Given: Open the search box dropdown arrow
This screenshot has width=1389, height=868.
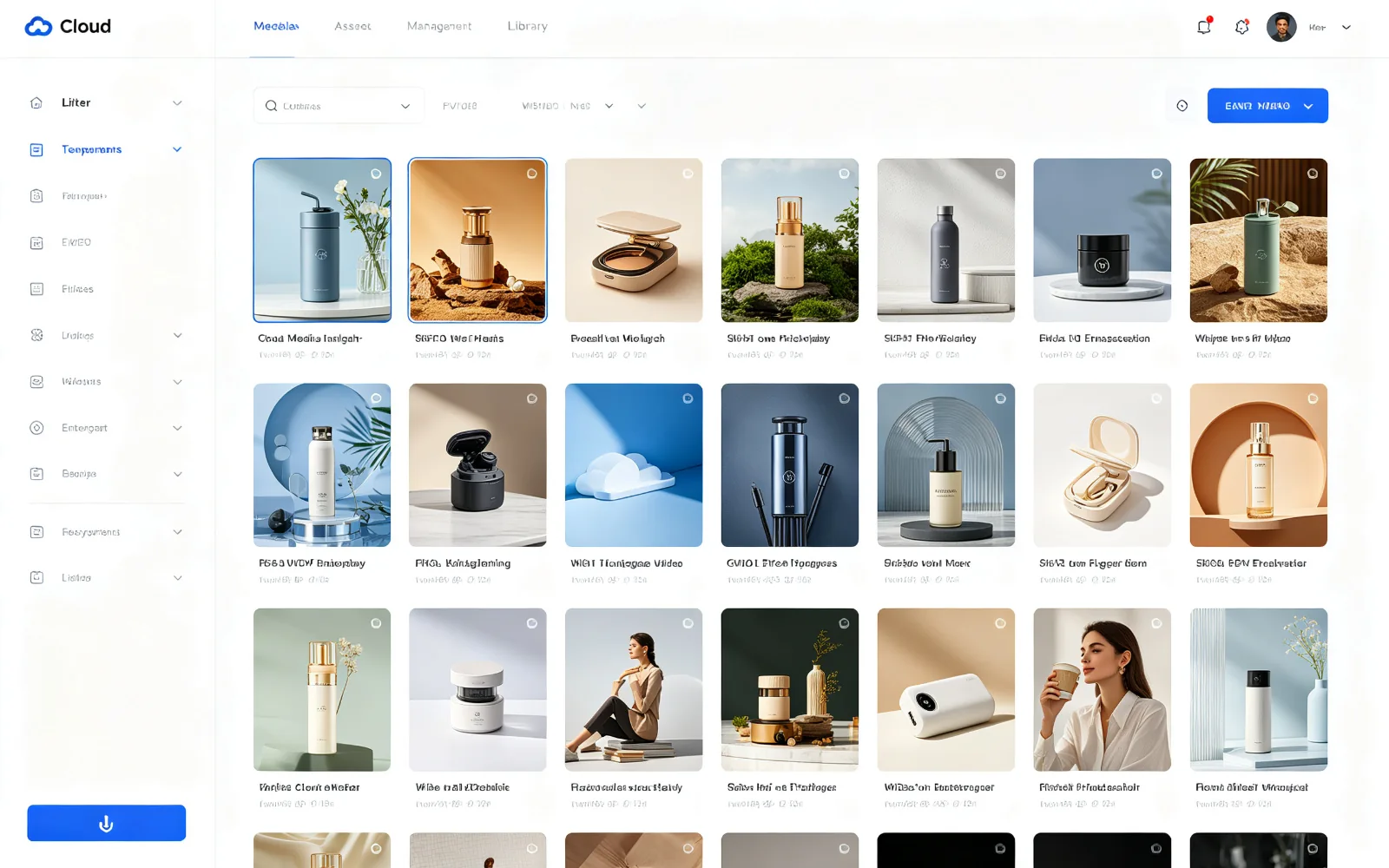Looking at the screenshot, I should (x=405, y=106).
